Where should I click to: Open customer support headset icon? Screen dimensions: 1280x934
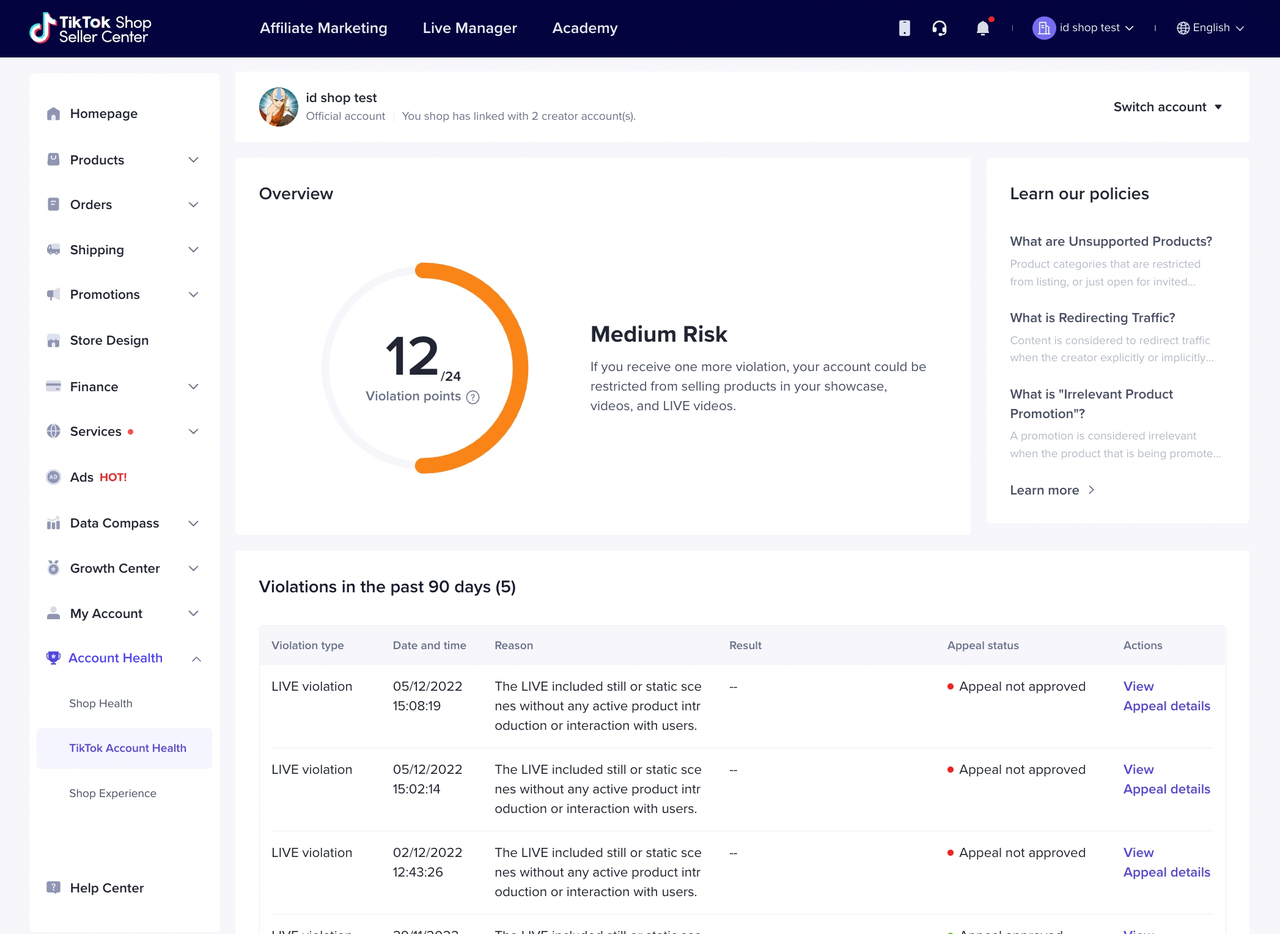tap(939, 28)
